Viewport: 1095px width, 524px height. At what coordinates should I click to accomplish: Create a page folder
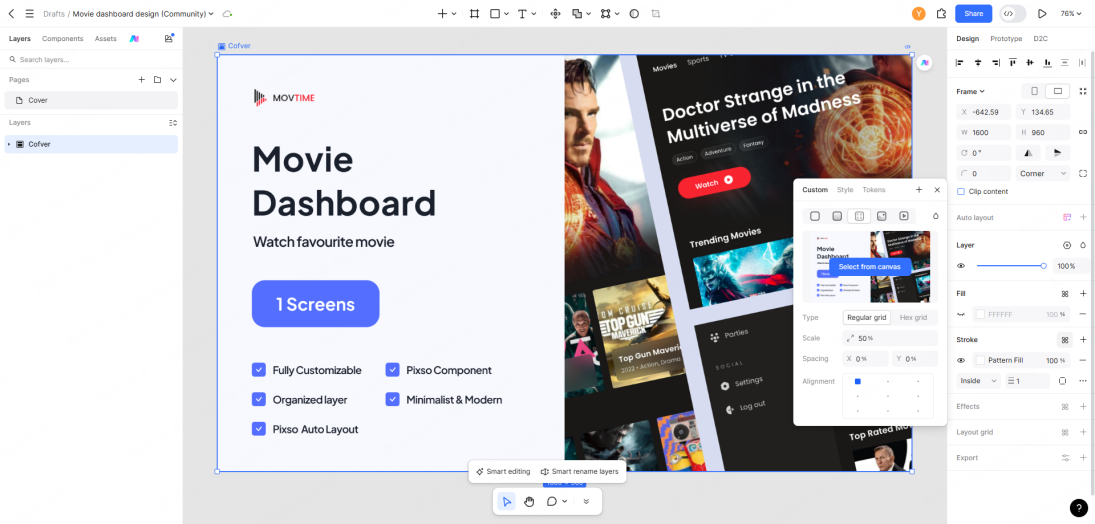tap(157, 80)
